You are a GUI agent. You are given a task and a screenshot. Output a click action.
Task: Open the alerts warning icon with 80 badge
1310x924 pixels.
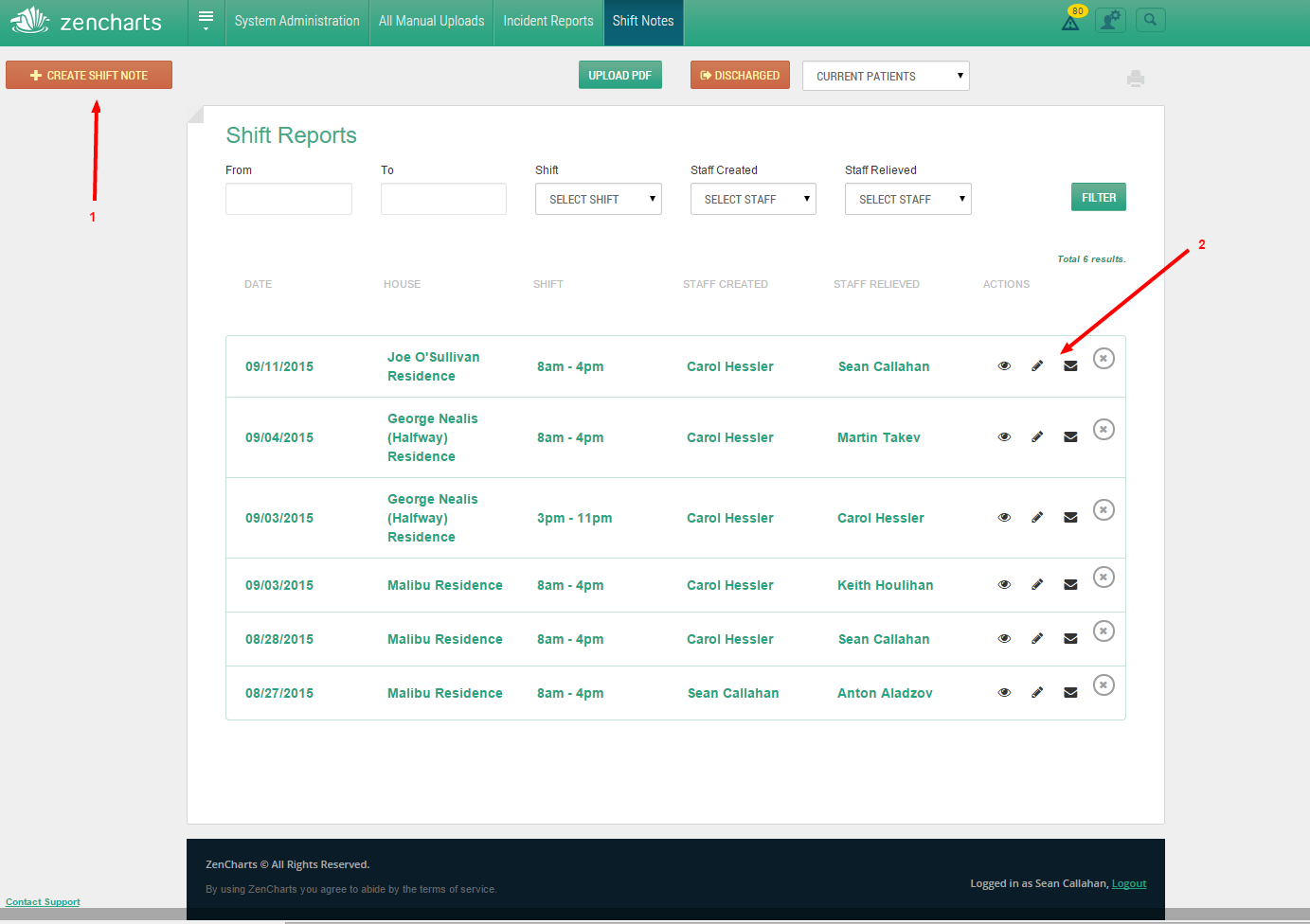pos(1071,21)
